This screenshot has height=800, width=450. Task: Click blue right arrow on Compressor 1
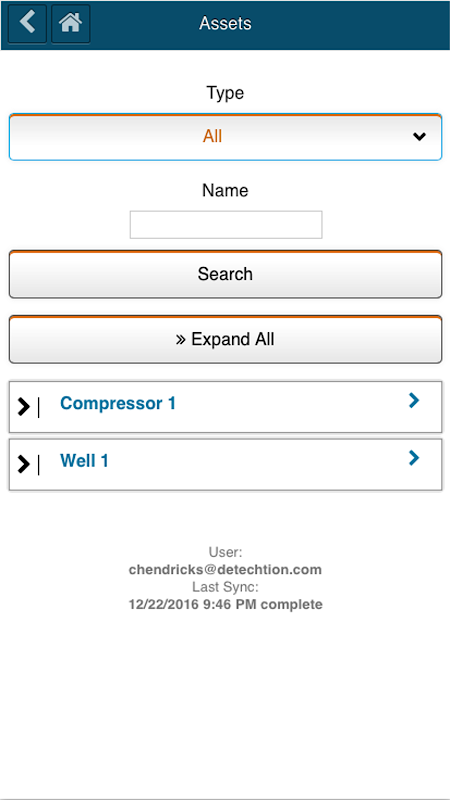pos(414,401)
